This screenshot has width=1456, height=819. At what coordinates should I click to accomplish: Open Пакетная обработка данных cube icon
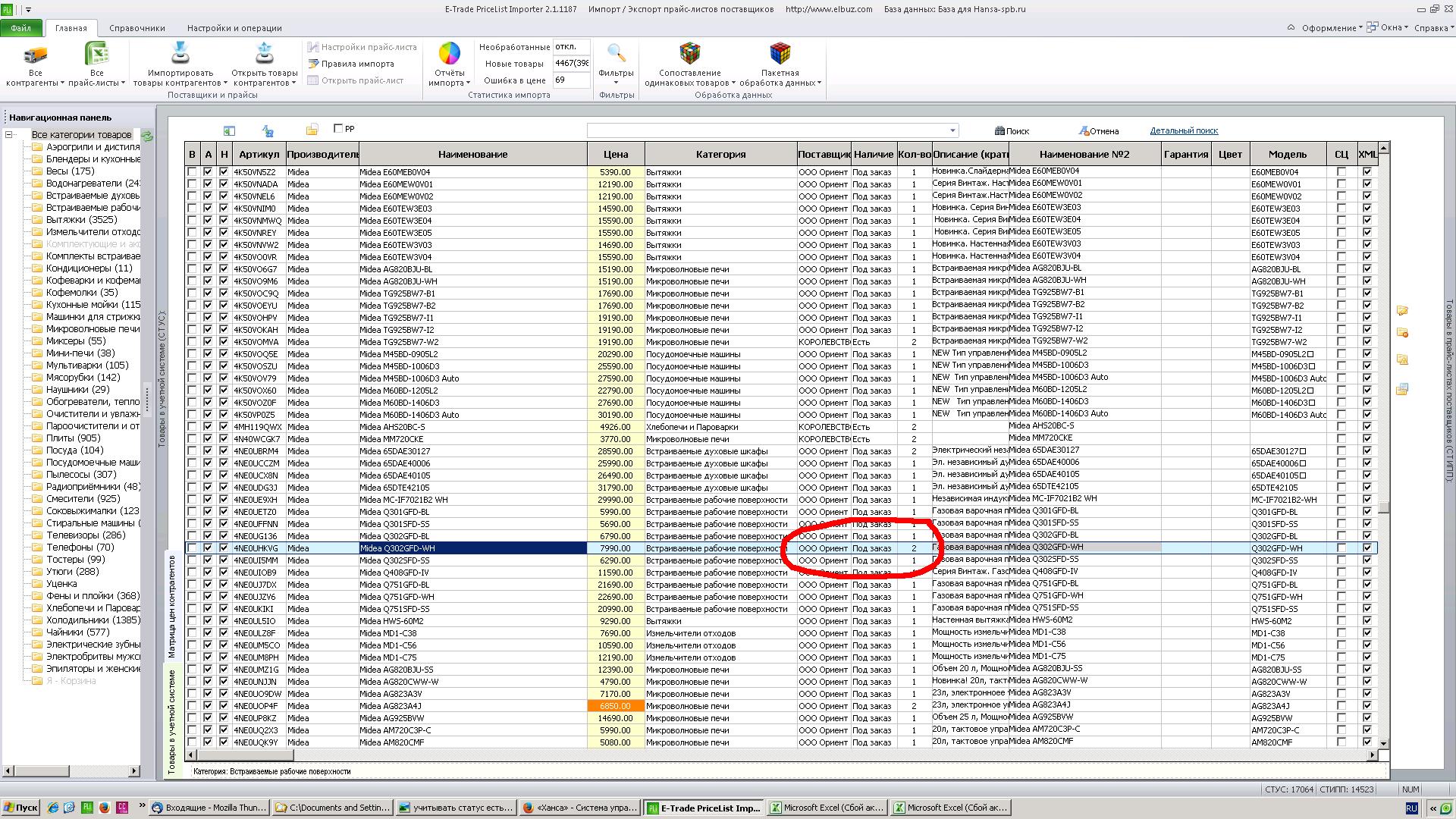click(780, 55)
